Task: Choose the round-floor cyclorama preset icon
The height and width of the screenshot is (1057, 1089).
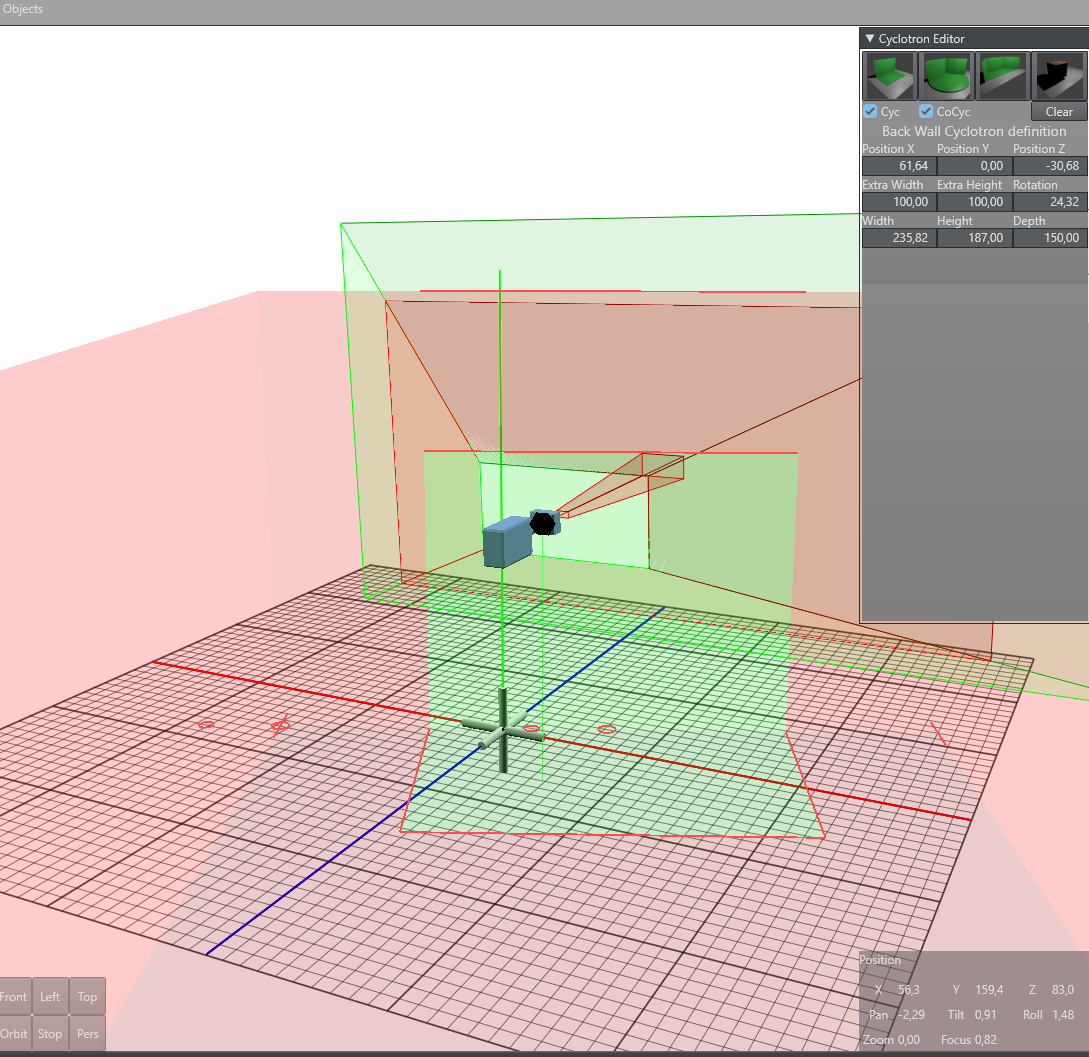Action: [945, 76]
